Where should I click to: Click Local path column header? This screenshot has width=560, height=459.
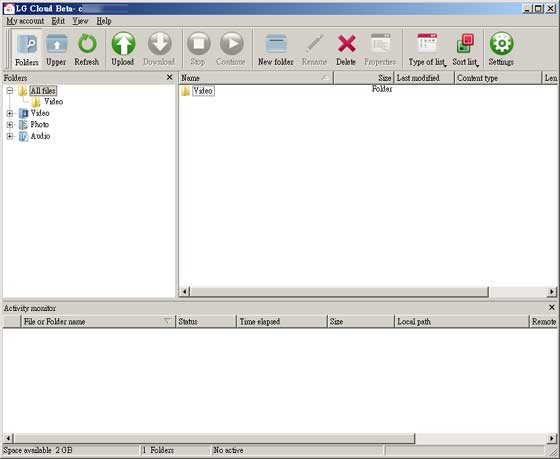point(461,321)
